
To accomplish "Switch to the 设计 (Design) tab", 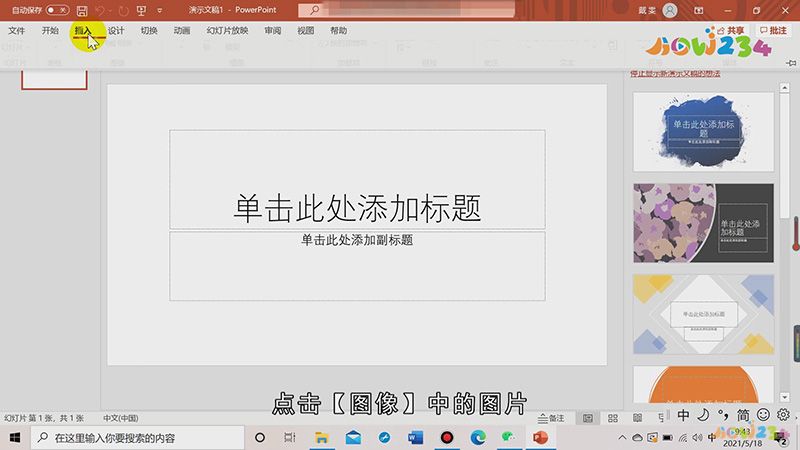I will tap(116, 31).
